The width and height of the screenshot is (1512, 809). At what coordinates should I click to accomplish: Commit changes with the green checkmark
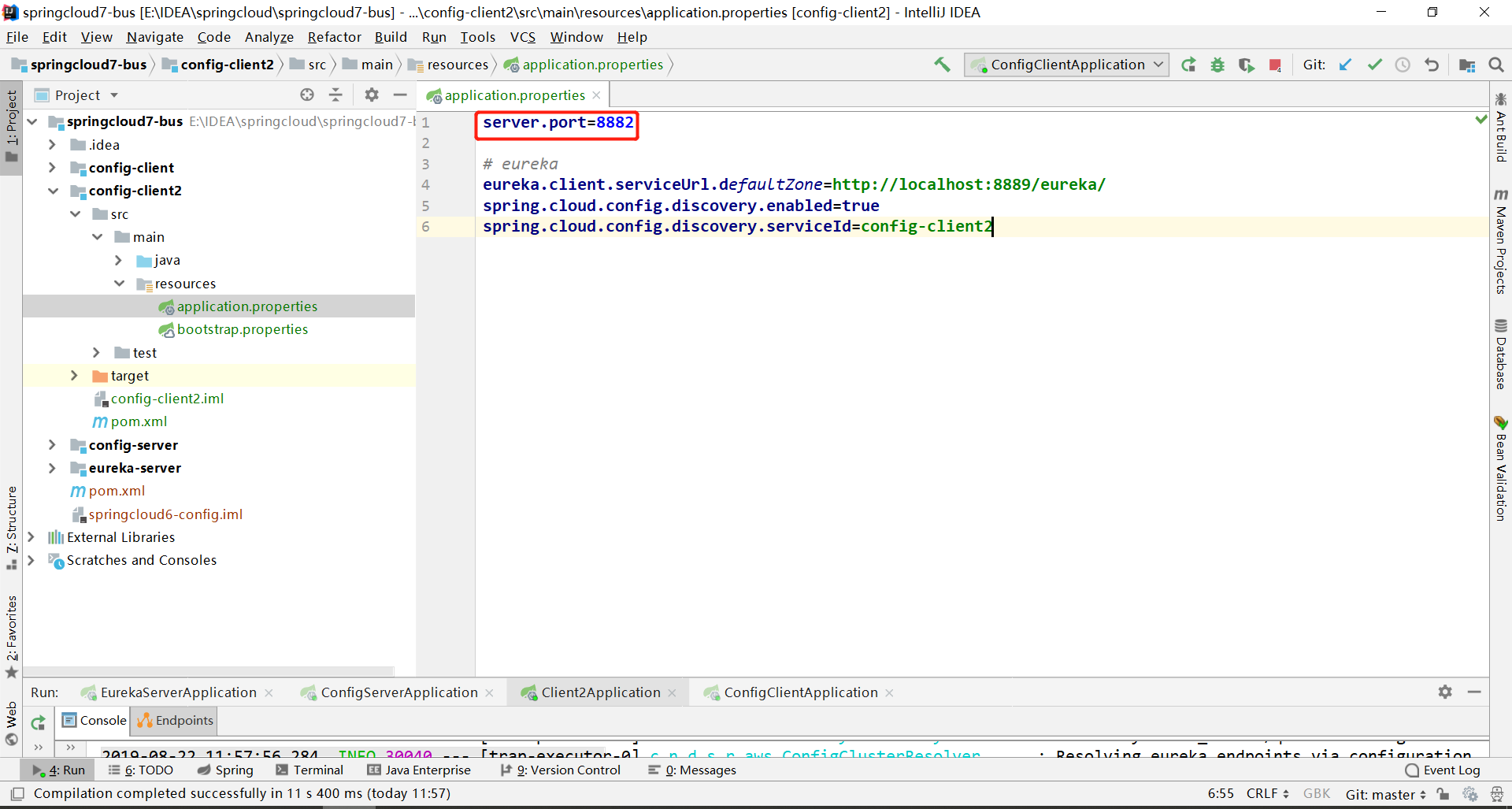1374,65
